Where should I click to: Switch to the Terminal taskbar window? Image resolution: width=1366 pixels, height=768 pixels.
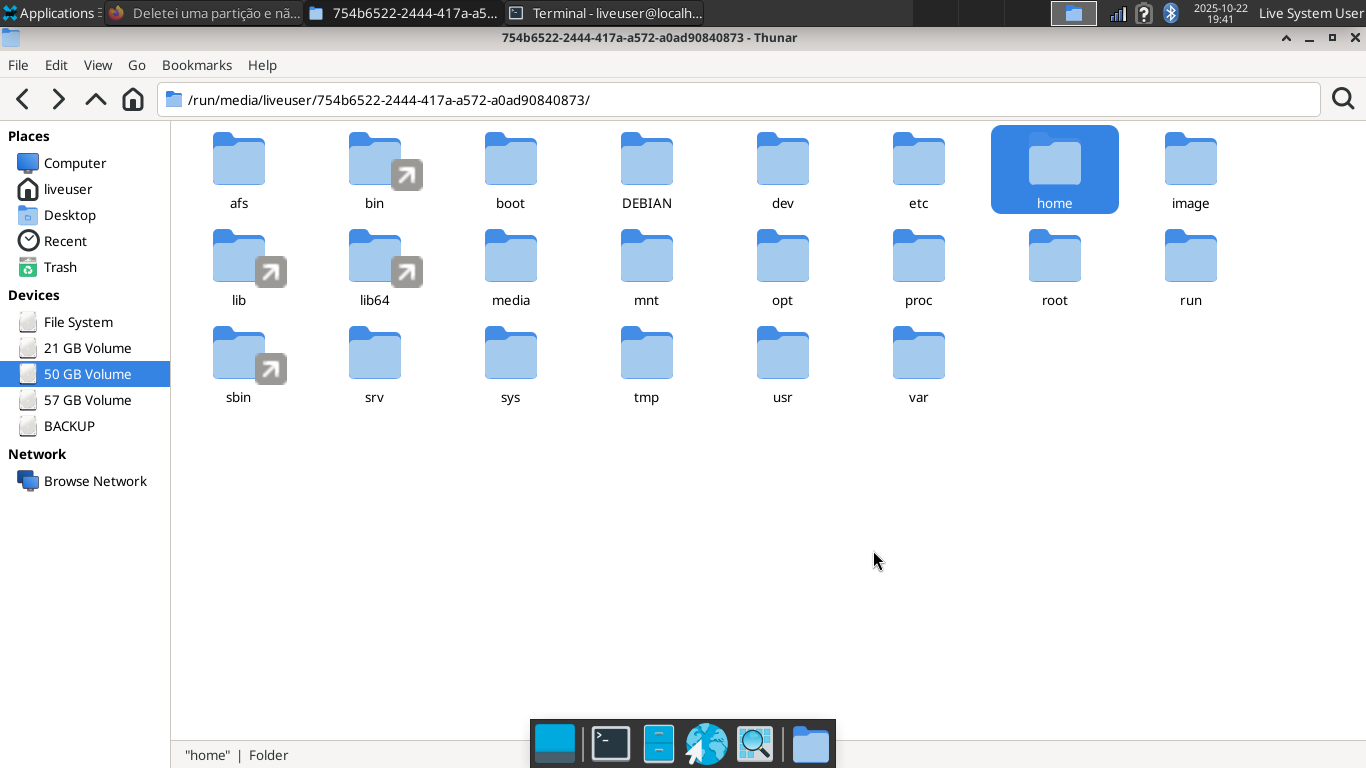[605, 13]
